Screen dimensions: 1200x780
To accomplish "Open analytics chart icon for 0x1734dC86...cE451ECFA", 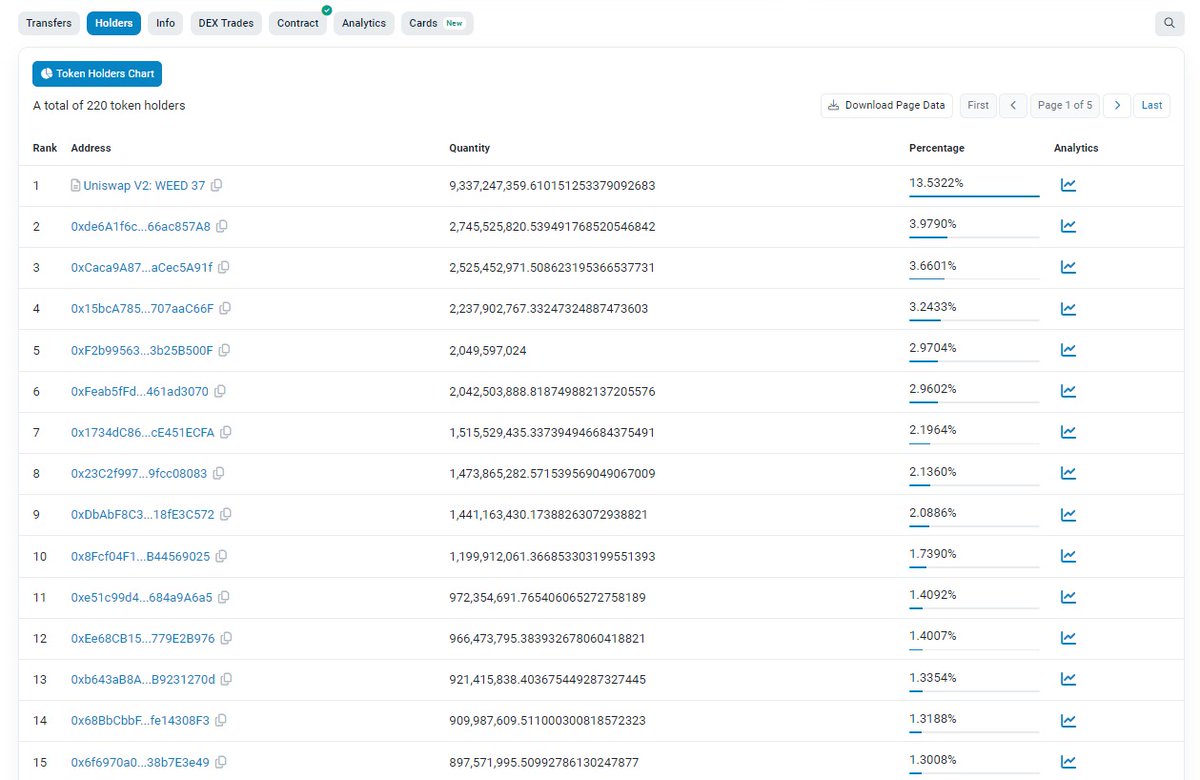I will (1068, 432).
